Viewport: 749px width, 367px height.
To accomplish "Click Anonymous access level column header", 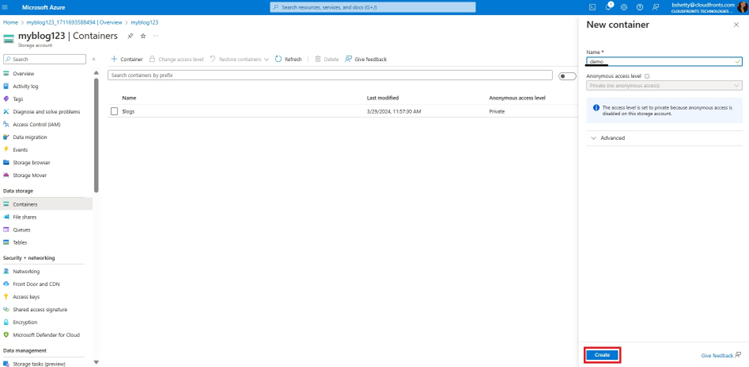I will point(517,98).
